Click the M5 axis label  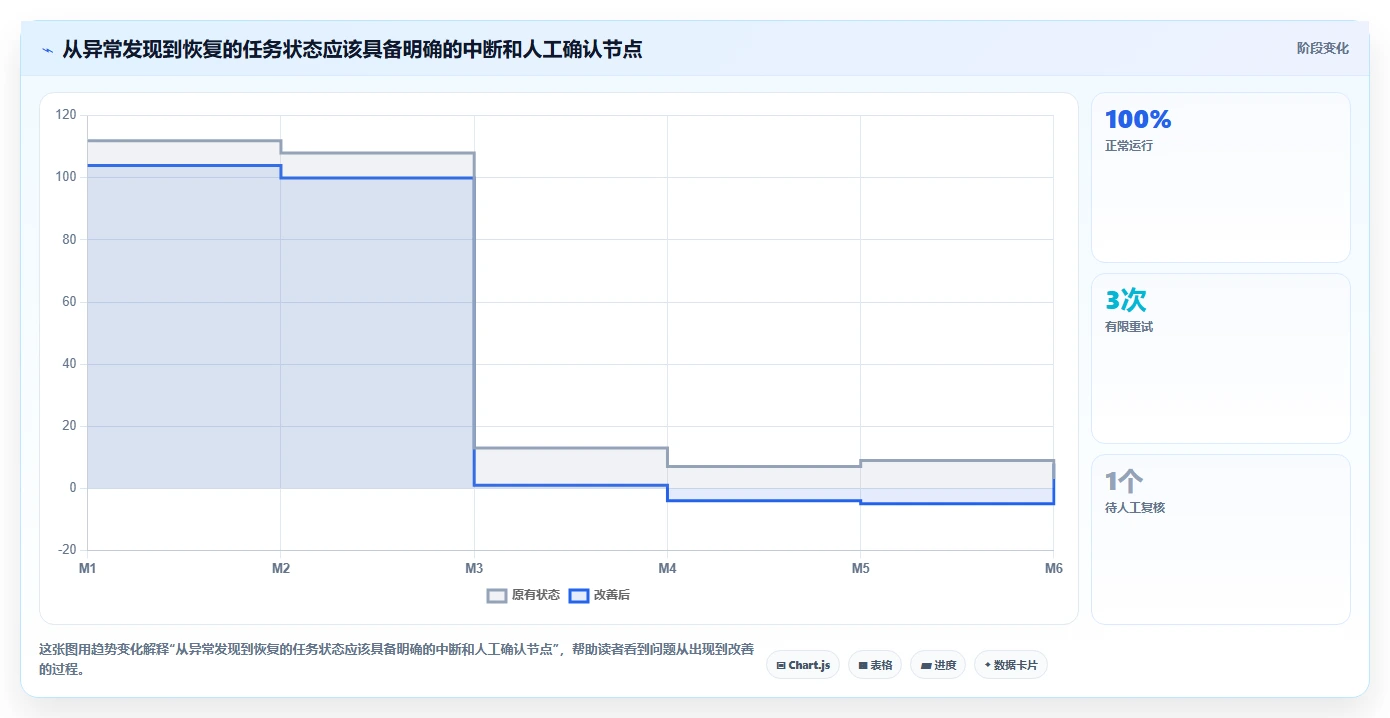pos(860,568)
